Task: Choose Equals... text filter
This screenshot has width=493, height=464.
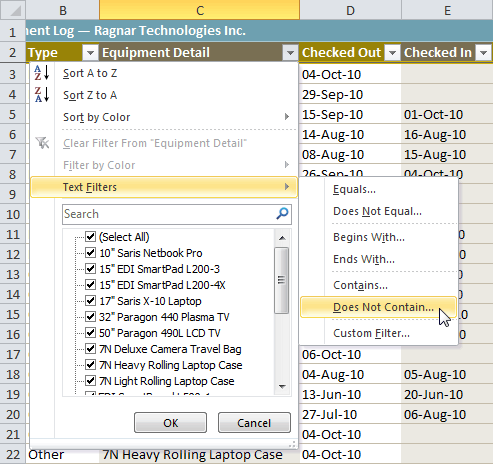Action: (x=379, y=189)
